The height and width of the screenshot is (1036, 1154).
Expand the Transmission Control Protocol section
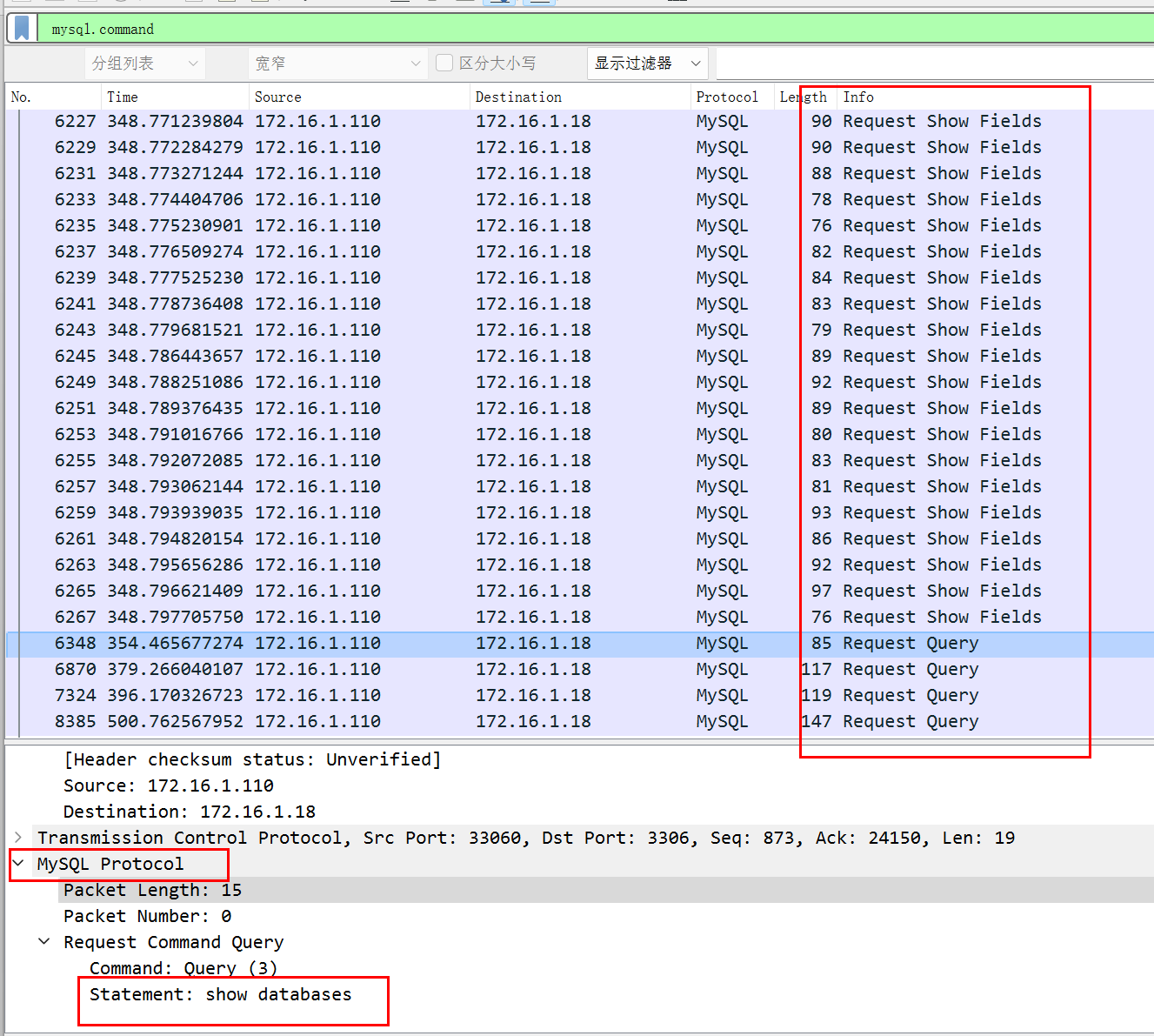(x=18, y=838)
